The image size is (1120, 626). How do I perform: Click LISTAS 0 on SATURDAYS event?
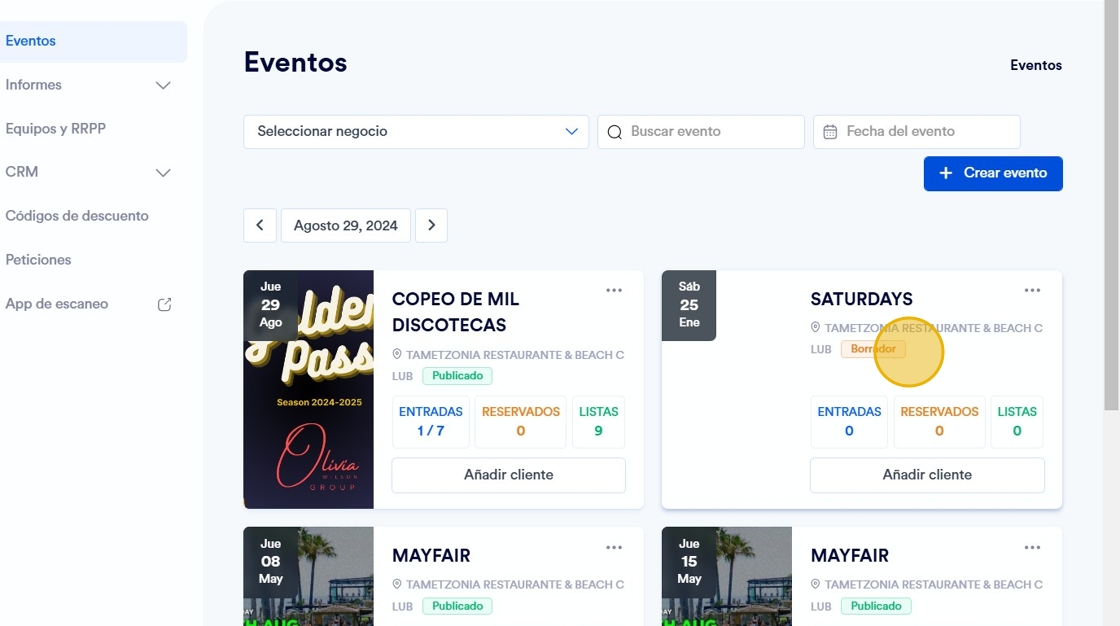pos(1017,422)
